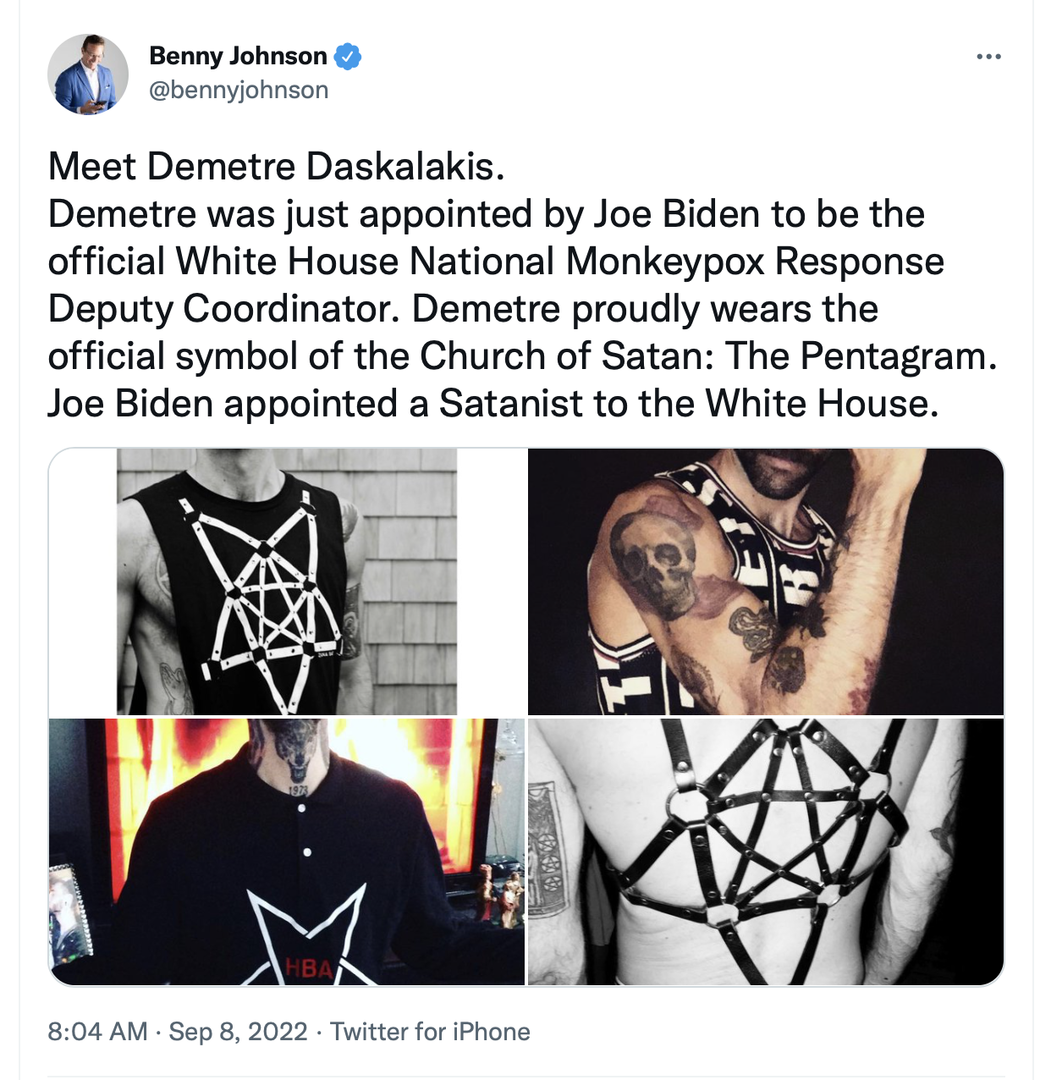This screenshot has height=1080, width=1051.
Task: Open the top-right photo of the jersey
Action: tap(765, 581)
